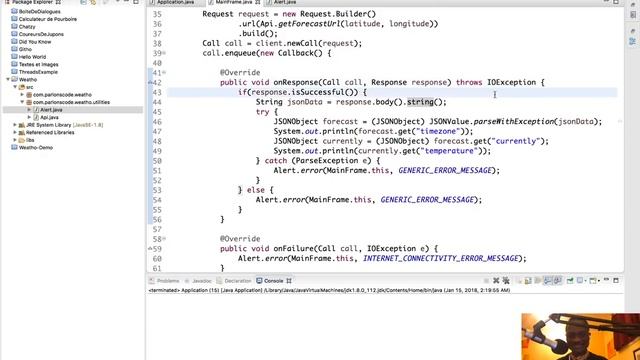The image size is (640, 360).
Task: Close the Console view tab X
Action: pos(289,281)
